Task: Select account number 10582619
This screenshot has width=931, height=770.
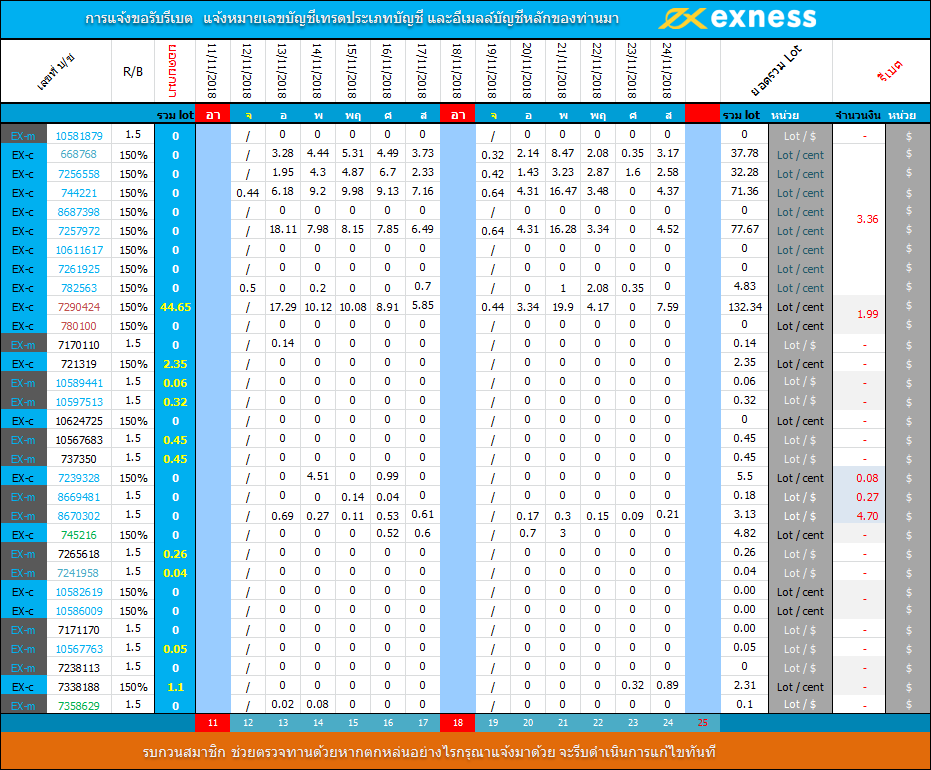Action: pos(79,592)
